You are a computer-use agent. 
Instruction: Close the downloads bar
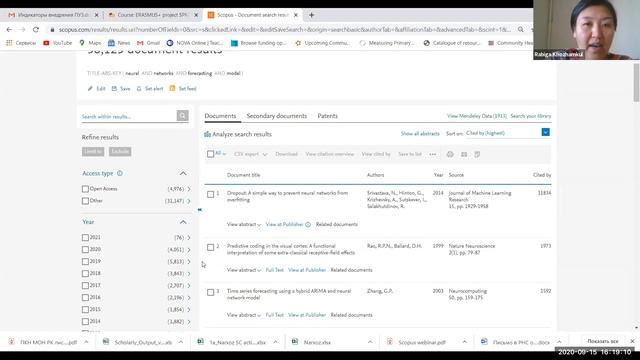point(632,341)
